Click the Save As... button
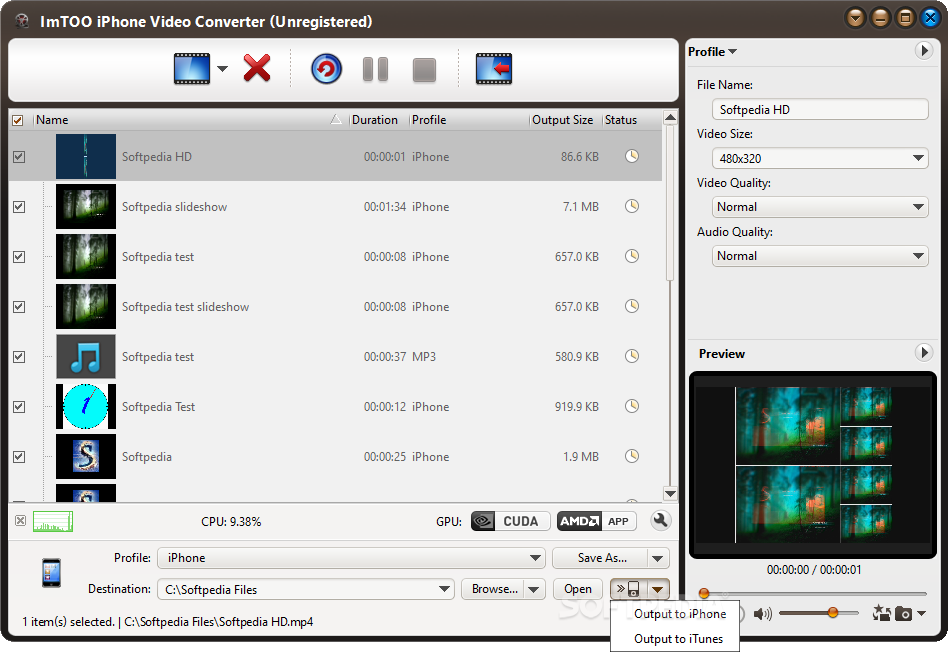Screen dimensions: 948x652 (x=600, y=558)
